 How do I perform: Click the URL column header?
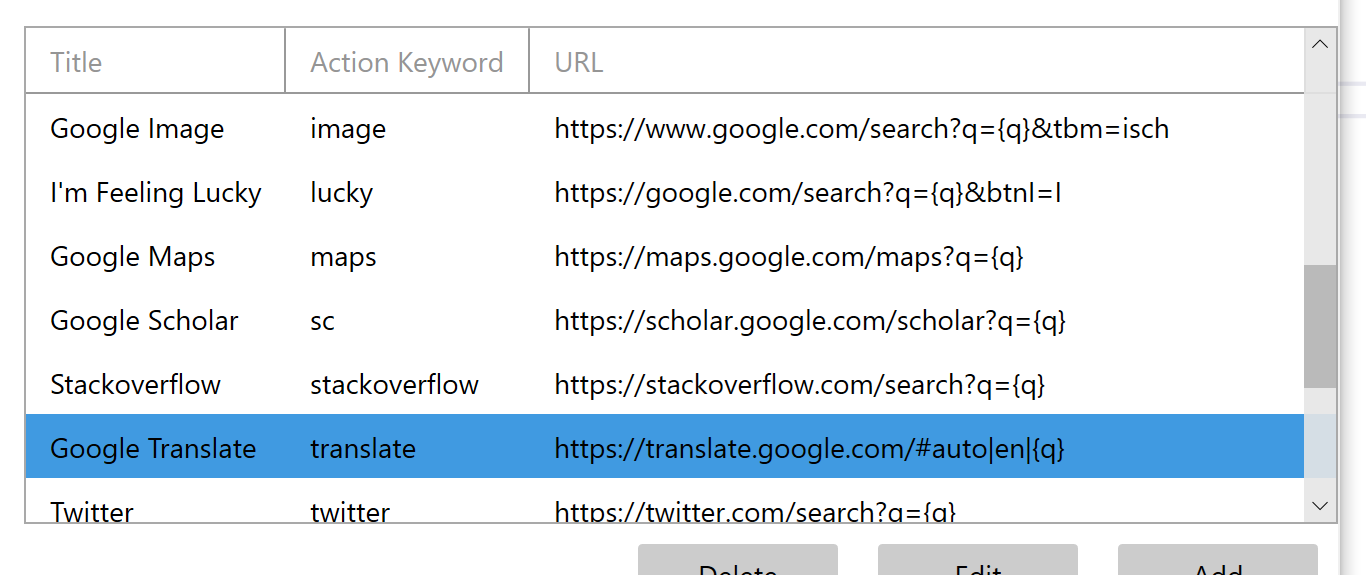click(917, 62)
